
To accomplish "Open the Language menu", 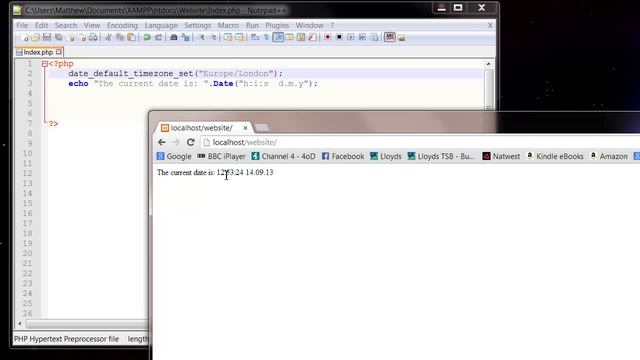I will click(161, 25).
